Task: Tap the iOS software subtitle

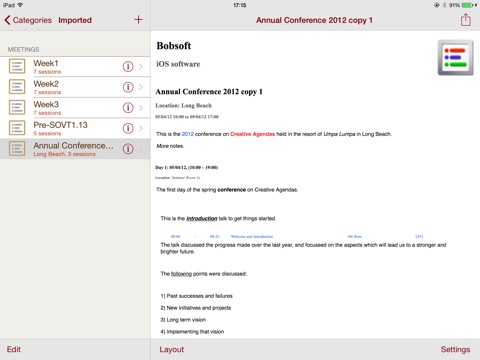Action: [178, 64]
